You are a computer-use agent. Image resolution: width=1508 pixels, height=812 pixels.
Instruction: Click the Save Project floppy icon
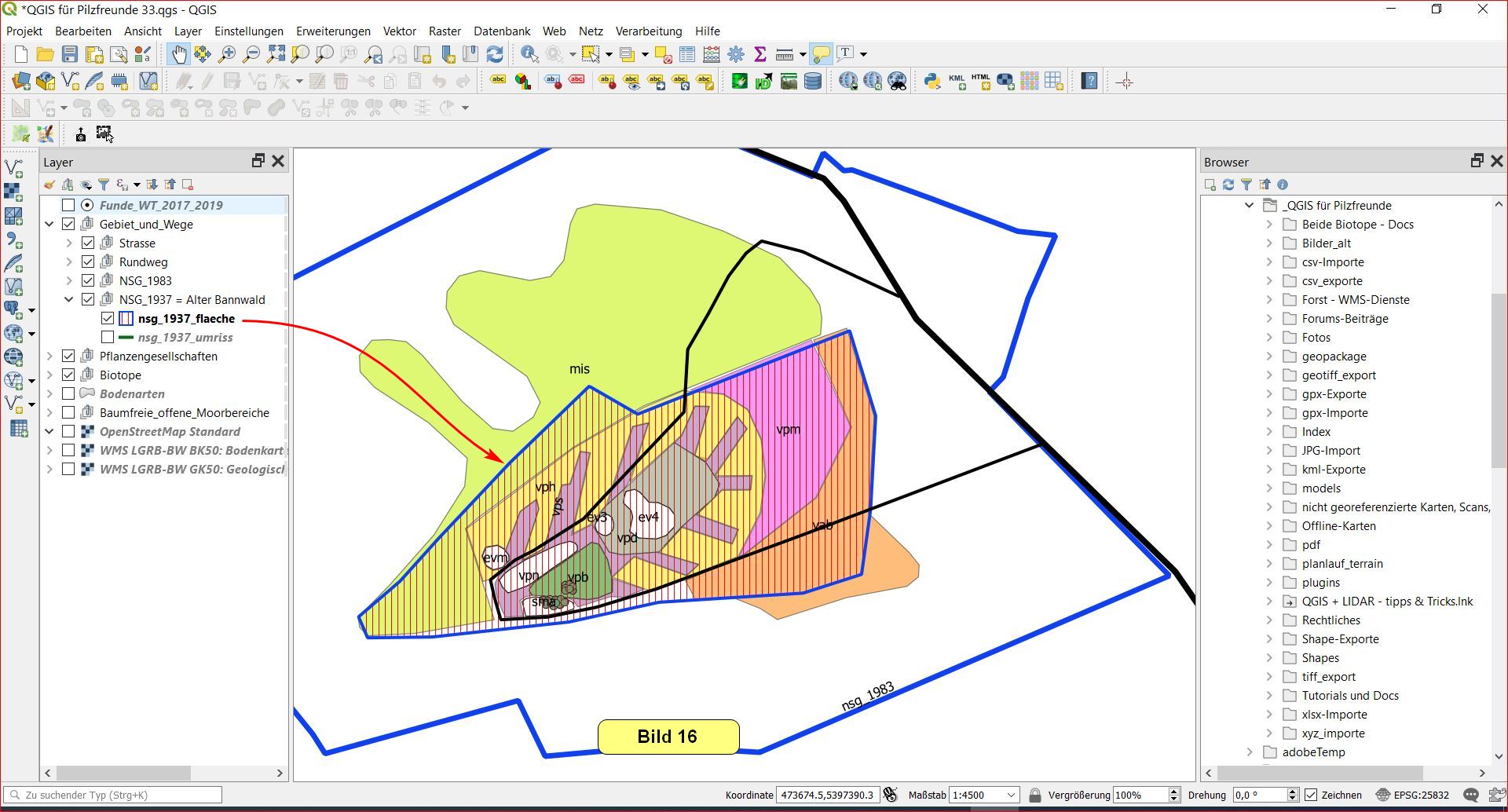coord(70,54)
